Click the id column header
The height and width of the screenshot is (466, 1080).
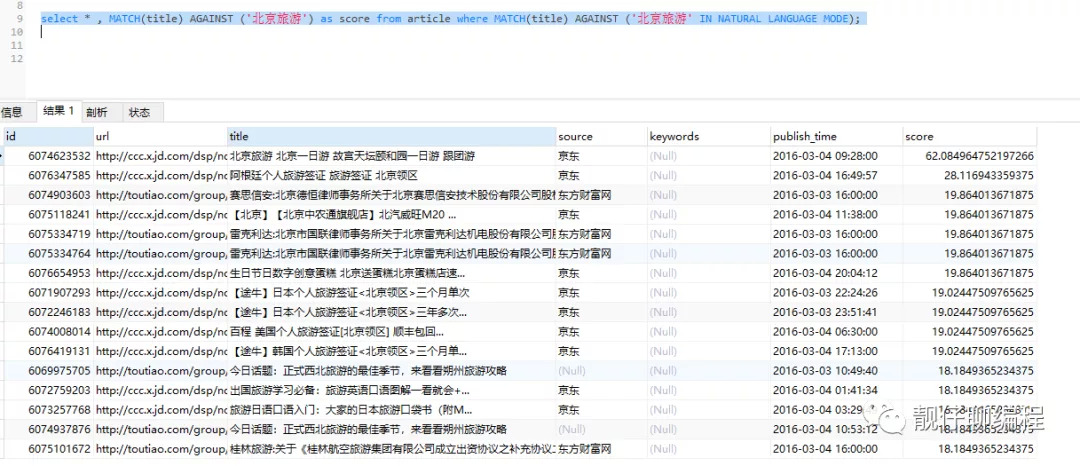(45, 136)
